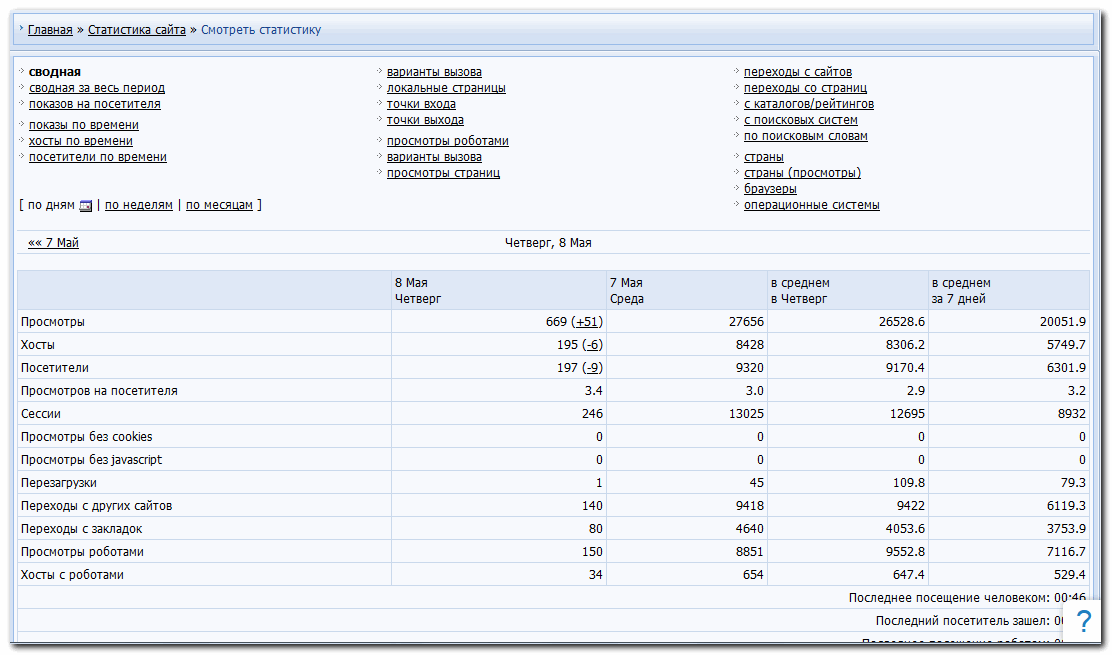Open посетители по времени report
Viewport: 1112px width, 655px height.
[x=98, y=157]
